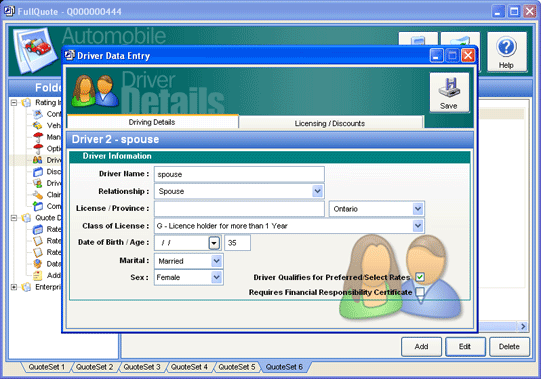The width and height of the screenshot is (541, 379).
Task: Collapse the Rating tree node
Action: point(14,103)
